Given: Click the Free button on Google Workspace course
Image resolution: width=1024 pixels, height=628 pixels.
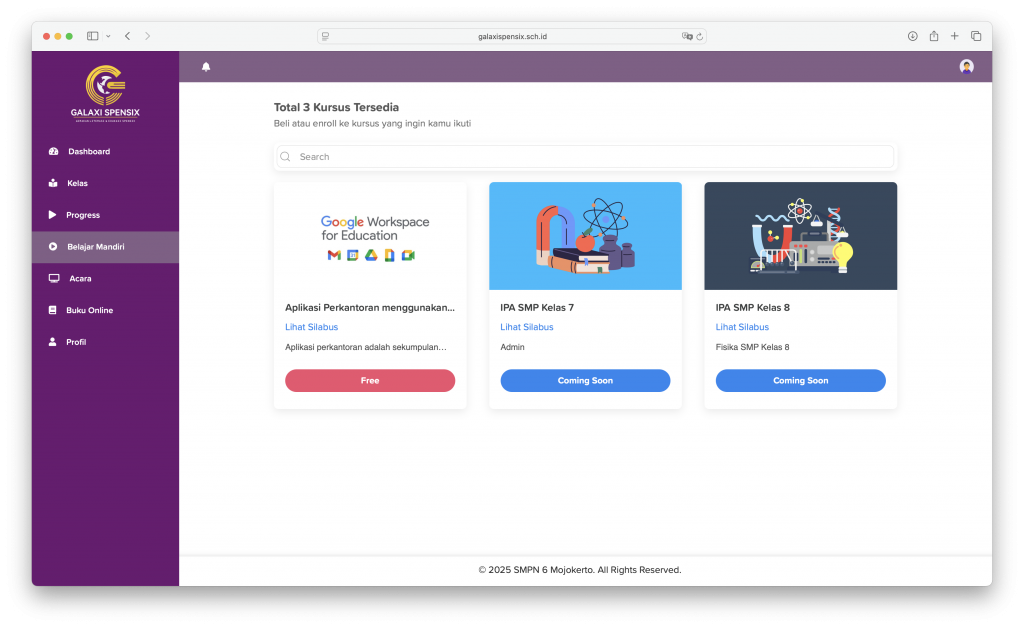Looking at the screenshot, I should [x=370, y=381].
